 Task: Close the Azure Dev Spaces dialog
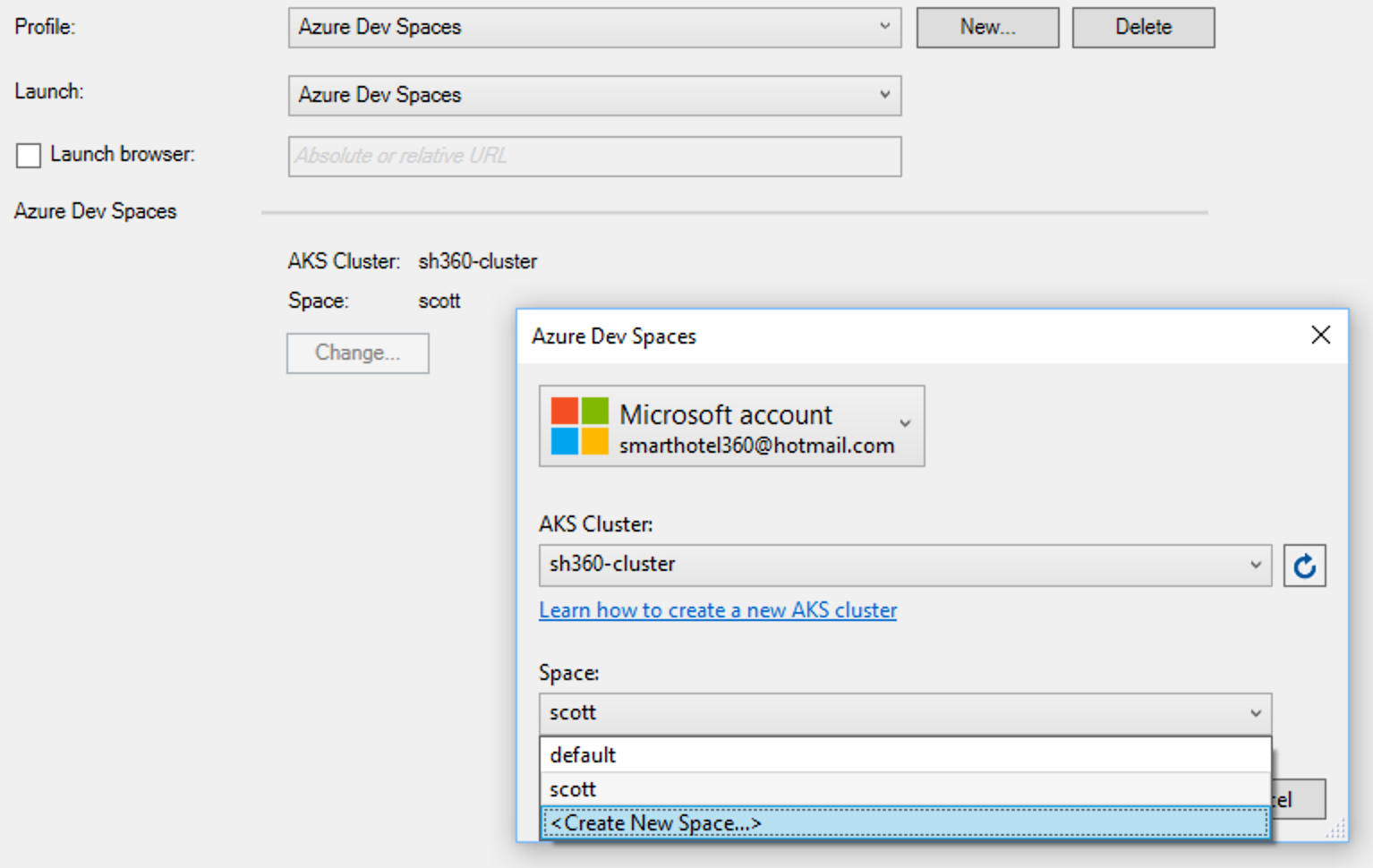click(1320, 336)
